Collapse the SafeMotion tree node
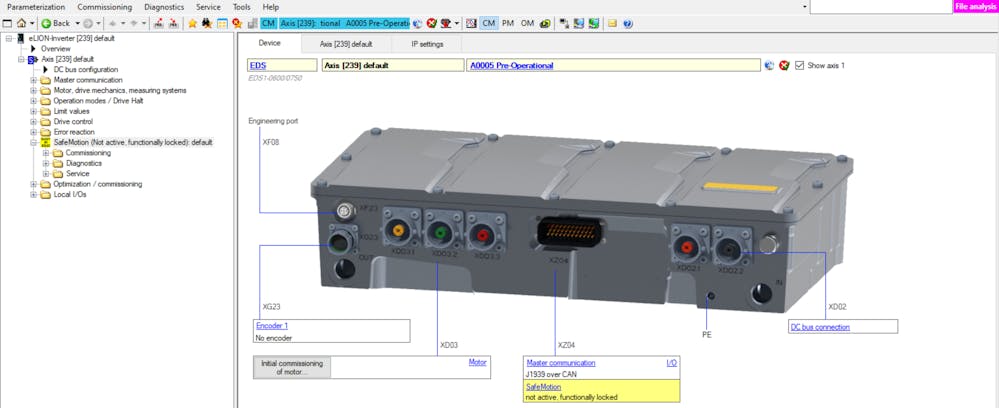 (33, 142)
